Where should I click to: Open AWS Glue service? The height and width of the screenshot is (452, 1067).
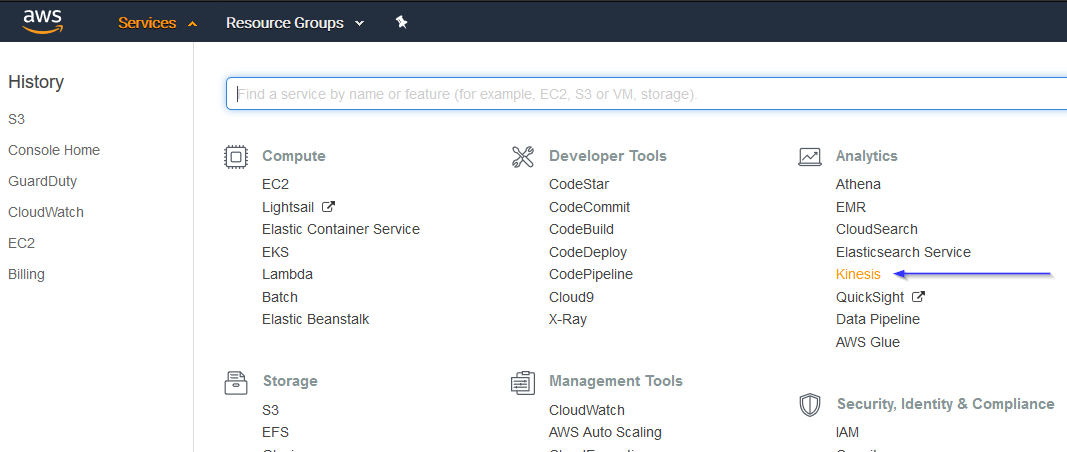click(x=868, y=342)
